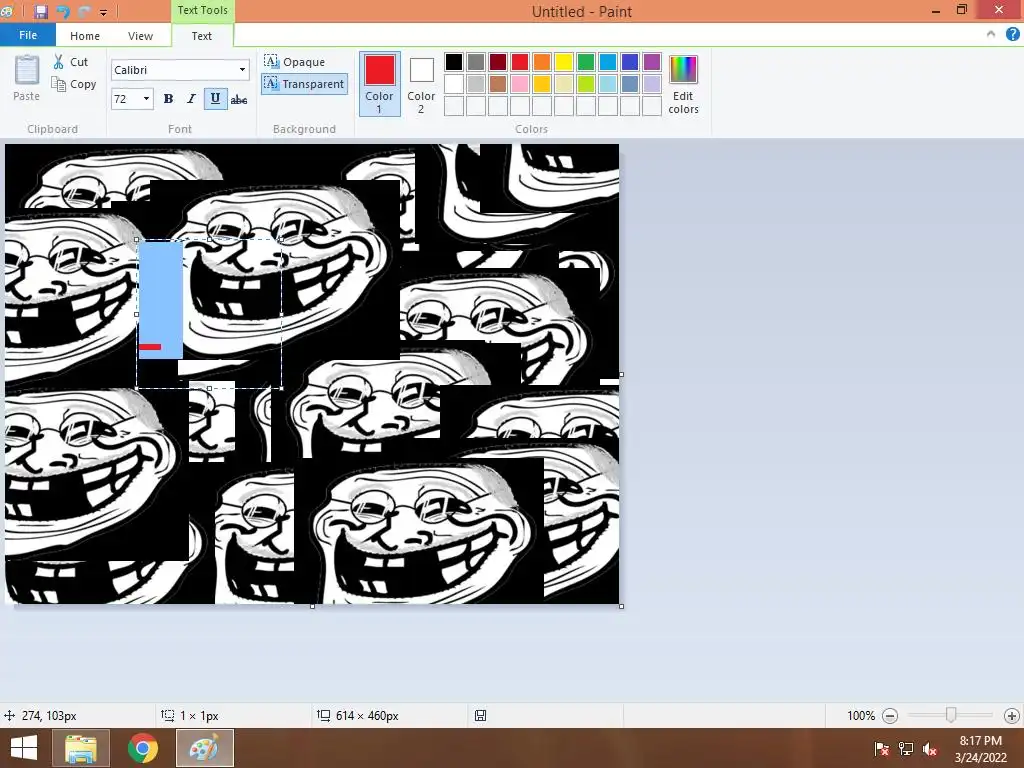This screenshot has width=1024, height=768.
Task: Click the Save icon in quick access toolbar
Action: [41, 11]
